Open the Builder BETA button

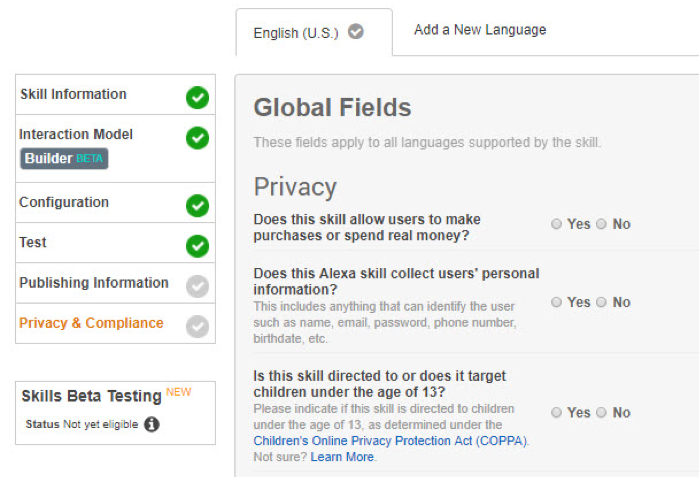[63, 158]
